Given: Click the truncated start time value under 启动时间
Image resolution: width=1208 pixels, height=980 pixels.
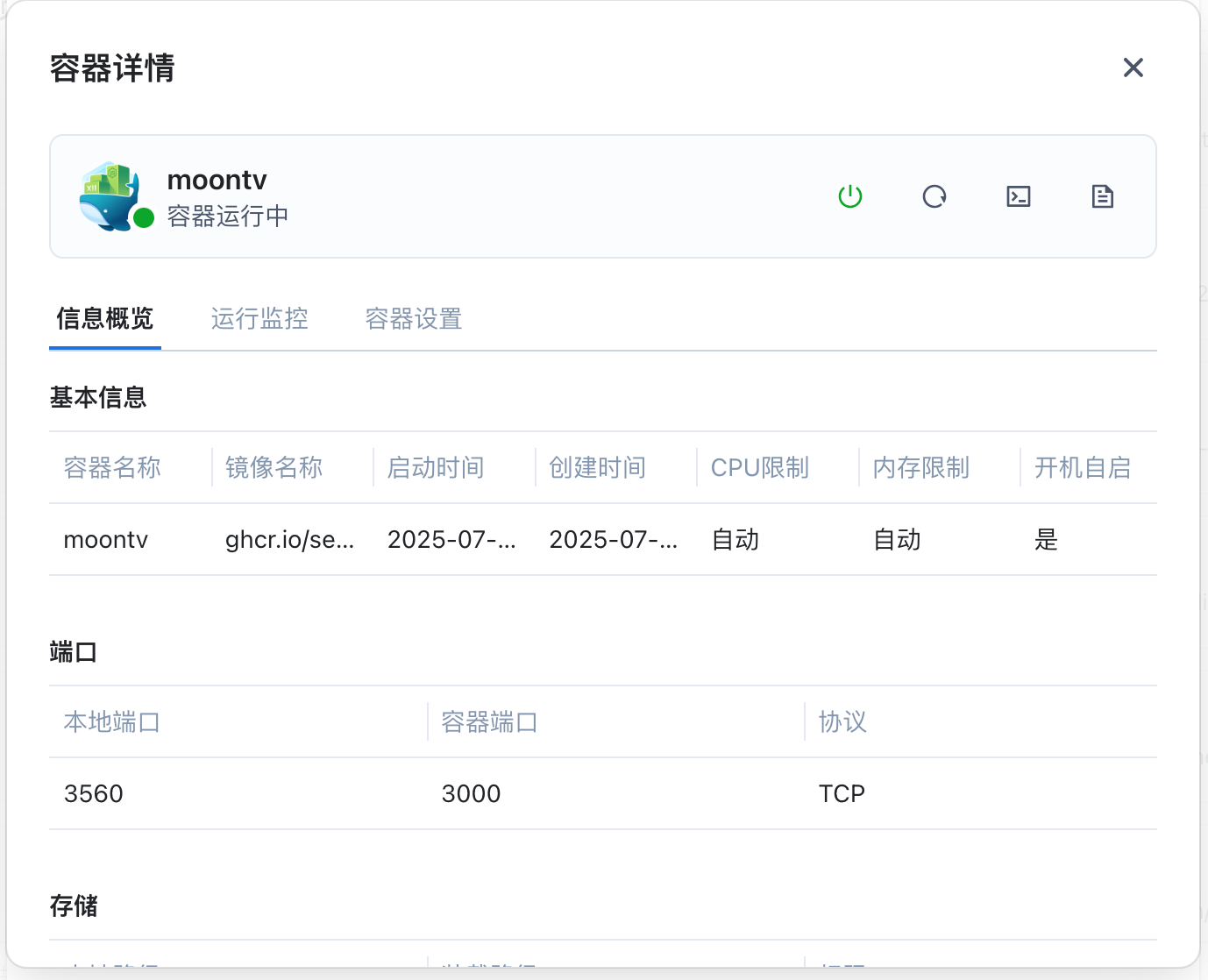Looking at the screenshot, I should [451, 540].
